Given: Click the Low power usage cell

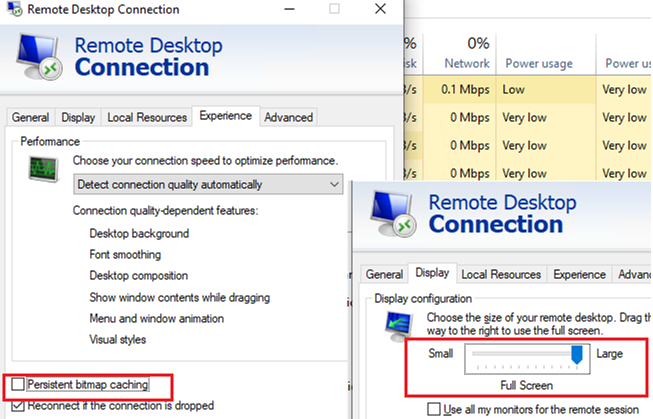Looking at the screenshot, I should click(x=546, y=90).
